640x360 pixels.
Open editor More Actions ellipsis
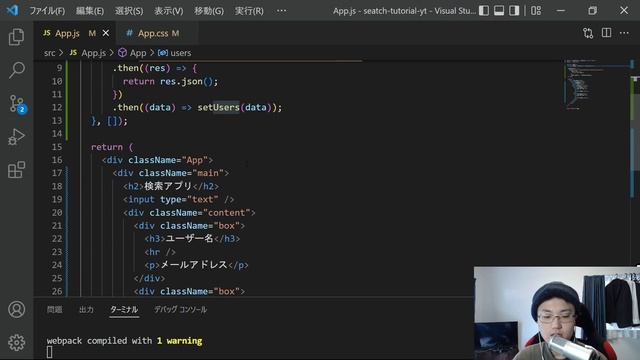(624, 33)
